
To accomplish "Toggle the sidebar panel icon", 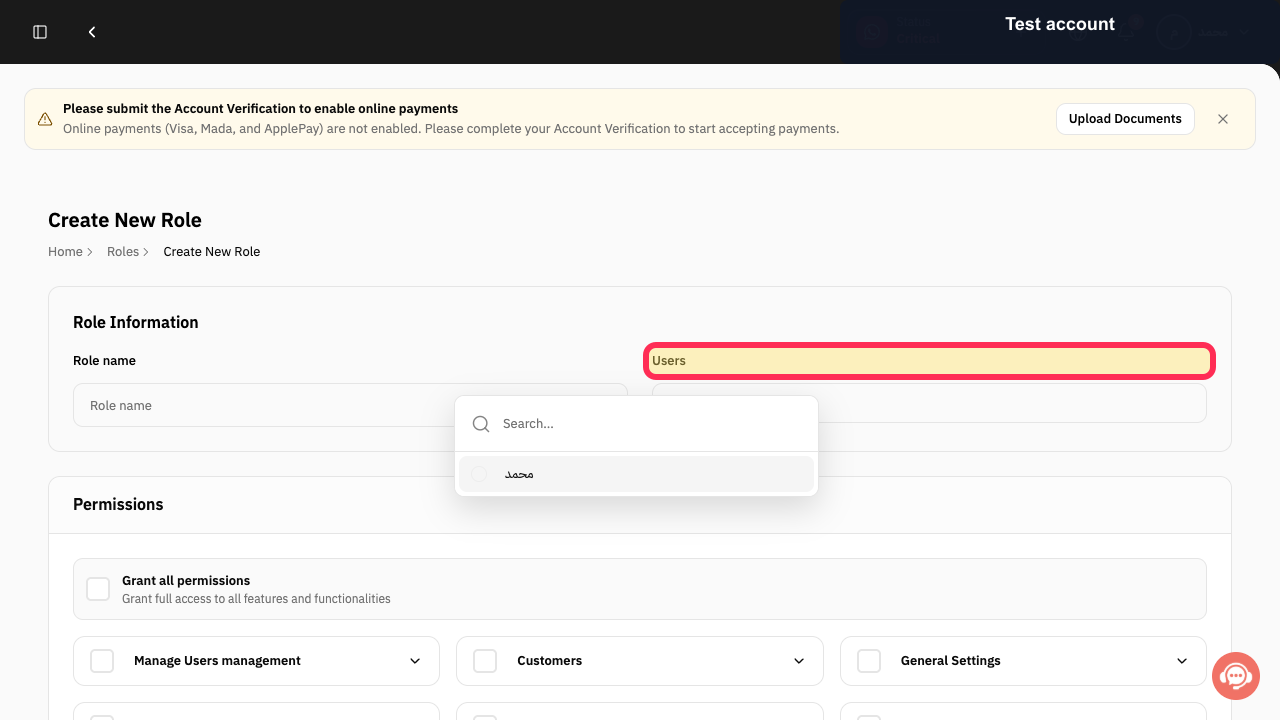I will (40, 32).
